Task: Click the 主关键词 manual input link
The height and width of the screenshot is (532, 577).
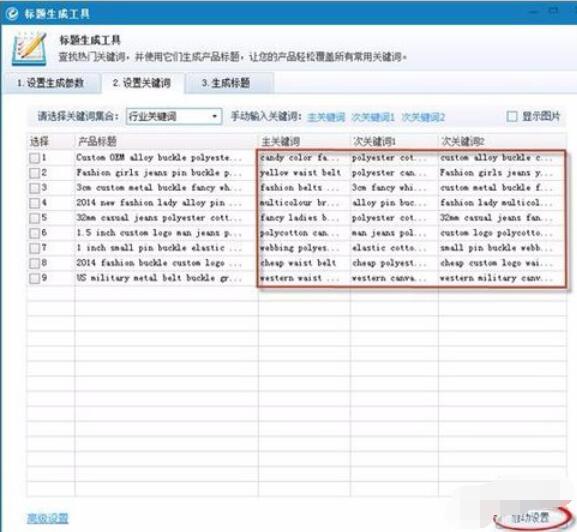Action: [x=326, y=117]
